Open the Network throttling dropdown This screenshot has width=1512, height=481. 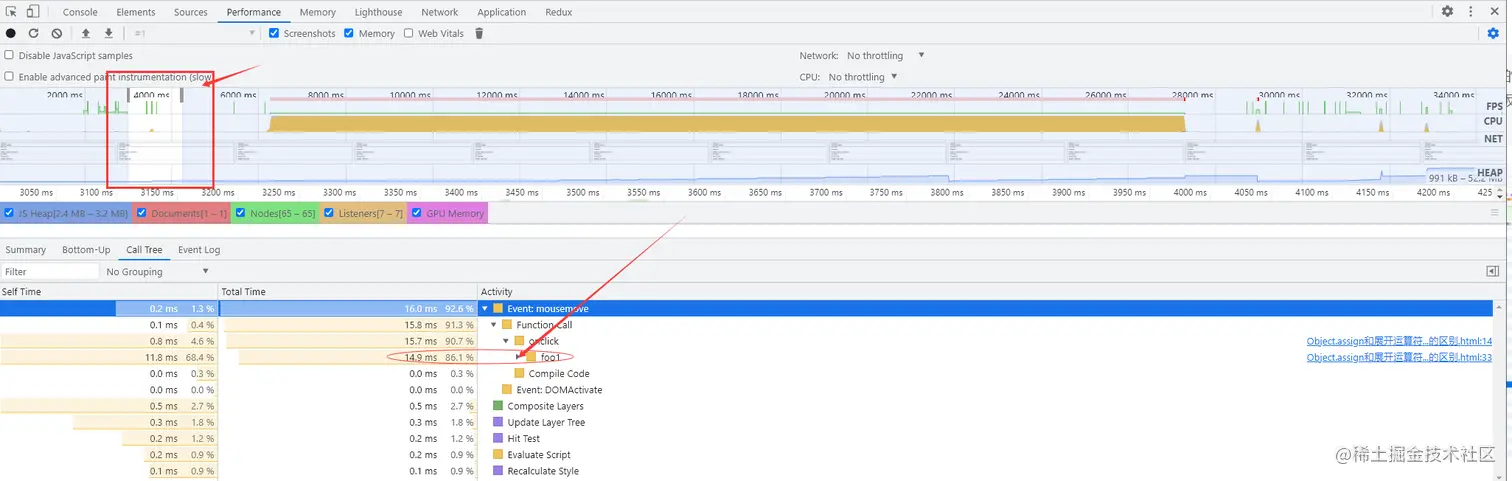(x=885, y=56)
